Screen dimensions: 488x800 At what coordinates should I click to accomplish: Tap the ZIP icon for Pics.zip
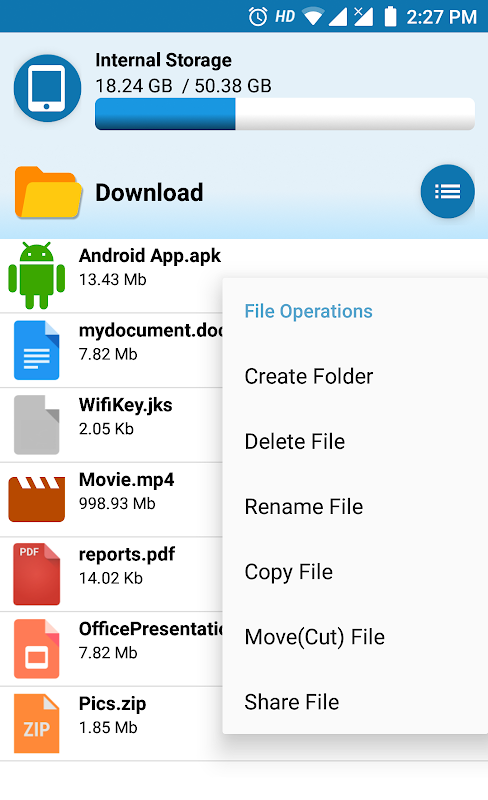[x=37, y=723]
